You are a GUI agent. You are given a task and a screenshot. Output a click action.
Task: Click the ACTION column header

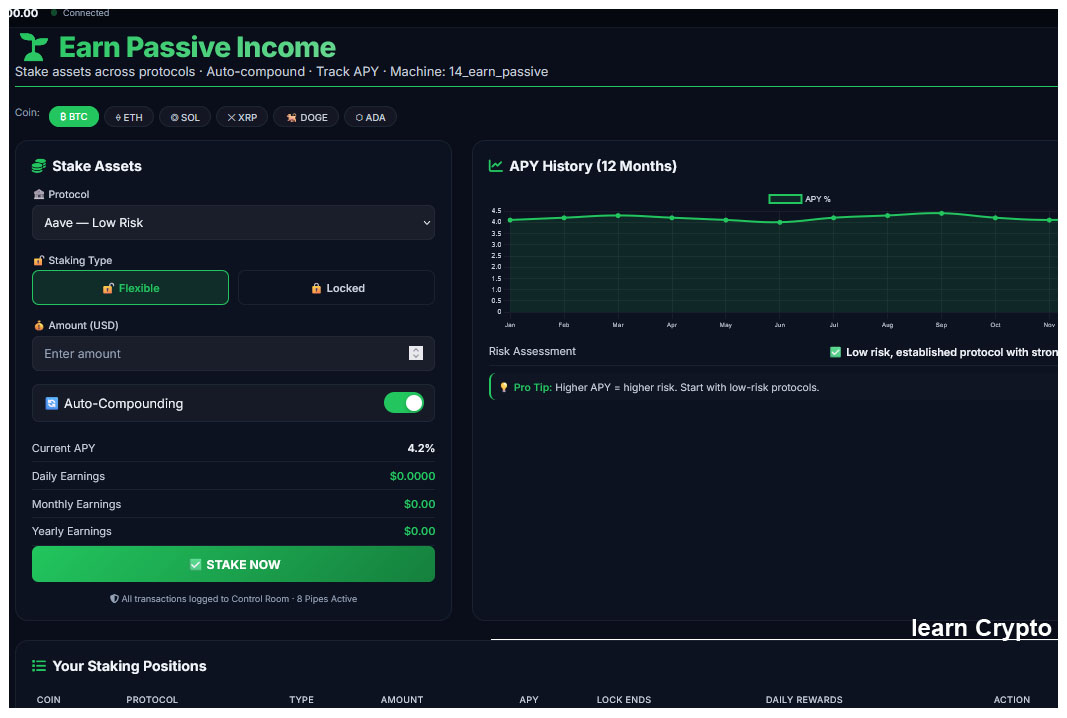(1012, 700)
